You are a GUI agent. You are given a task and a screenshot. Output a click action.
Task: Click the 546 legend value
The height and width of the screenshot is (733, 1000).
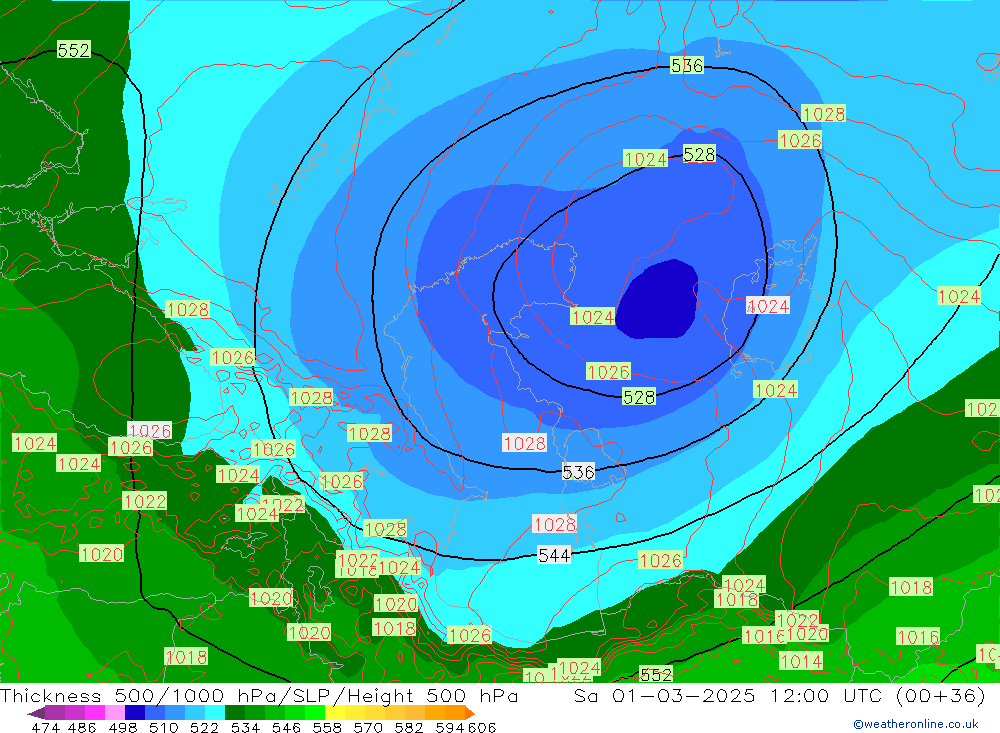click(x=286, y=727)
